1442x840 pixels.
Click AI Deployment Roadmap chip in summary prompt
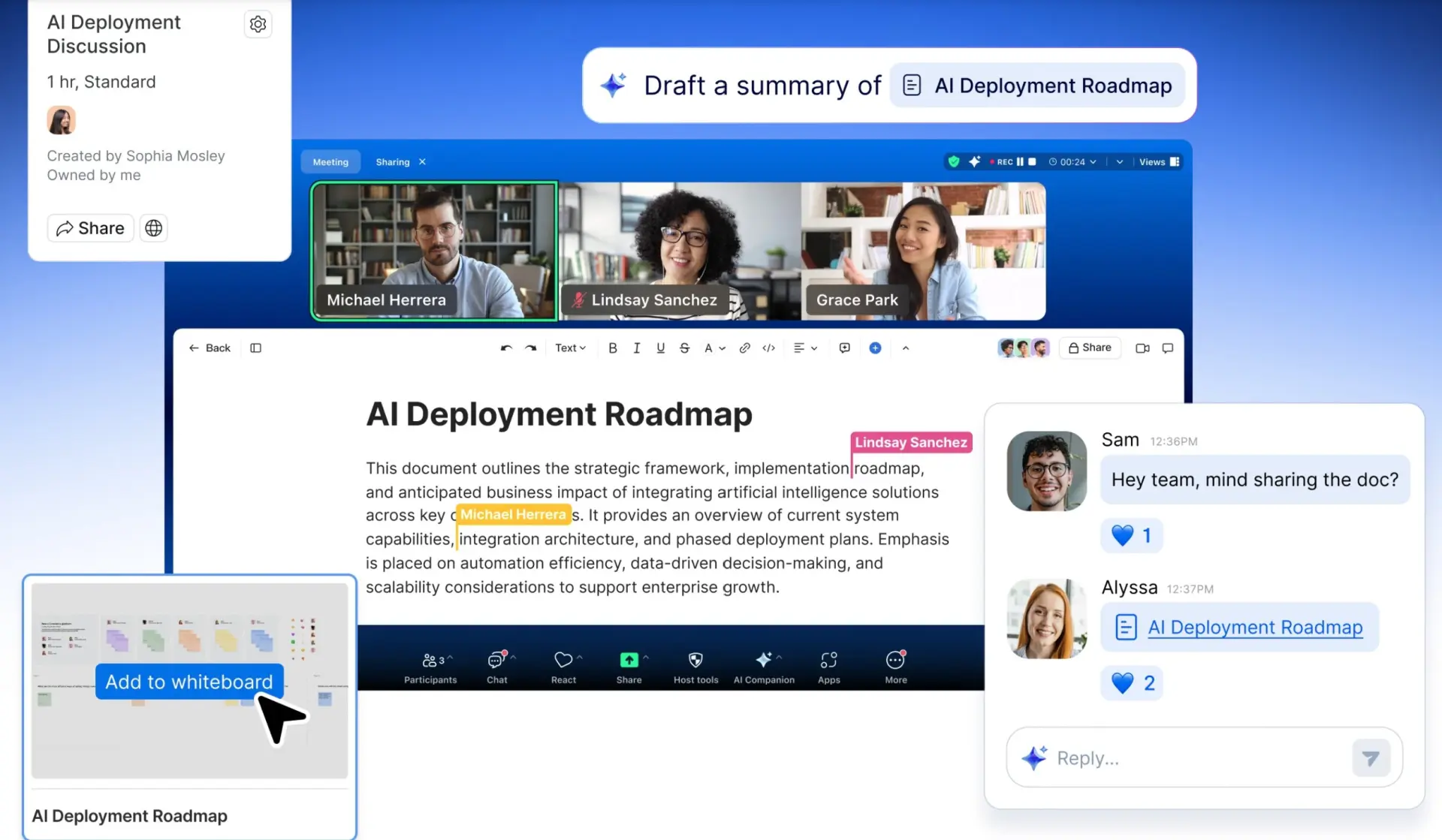coord(1037,86)
